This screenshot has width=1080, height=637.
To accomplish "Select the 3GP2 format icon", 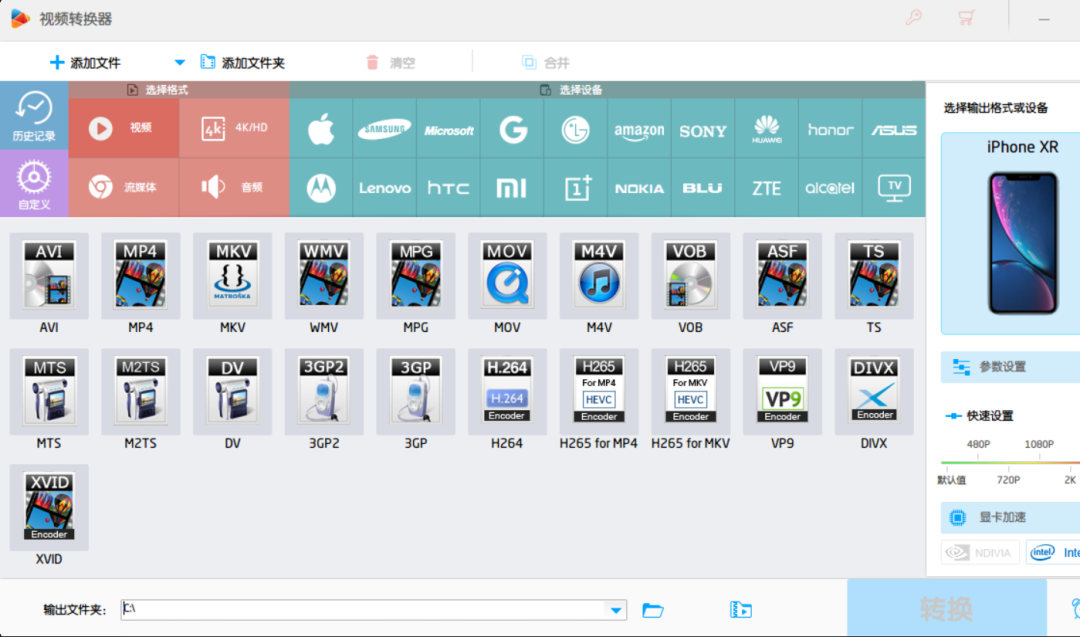I will tap(324, 391).
